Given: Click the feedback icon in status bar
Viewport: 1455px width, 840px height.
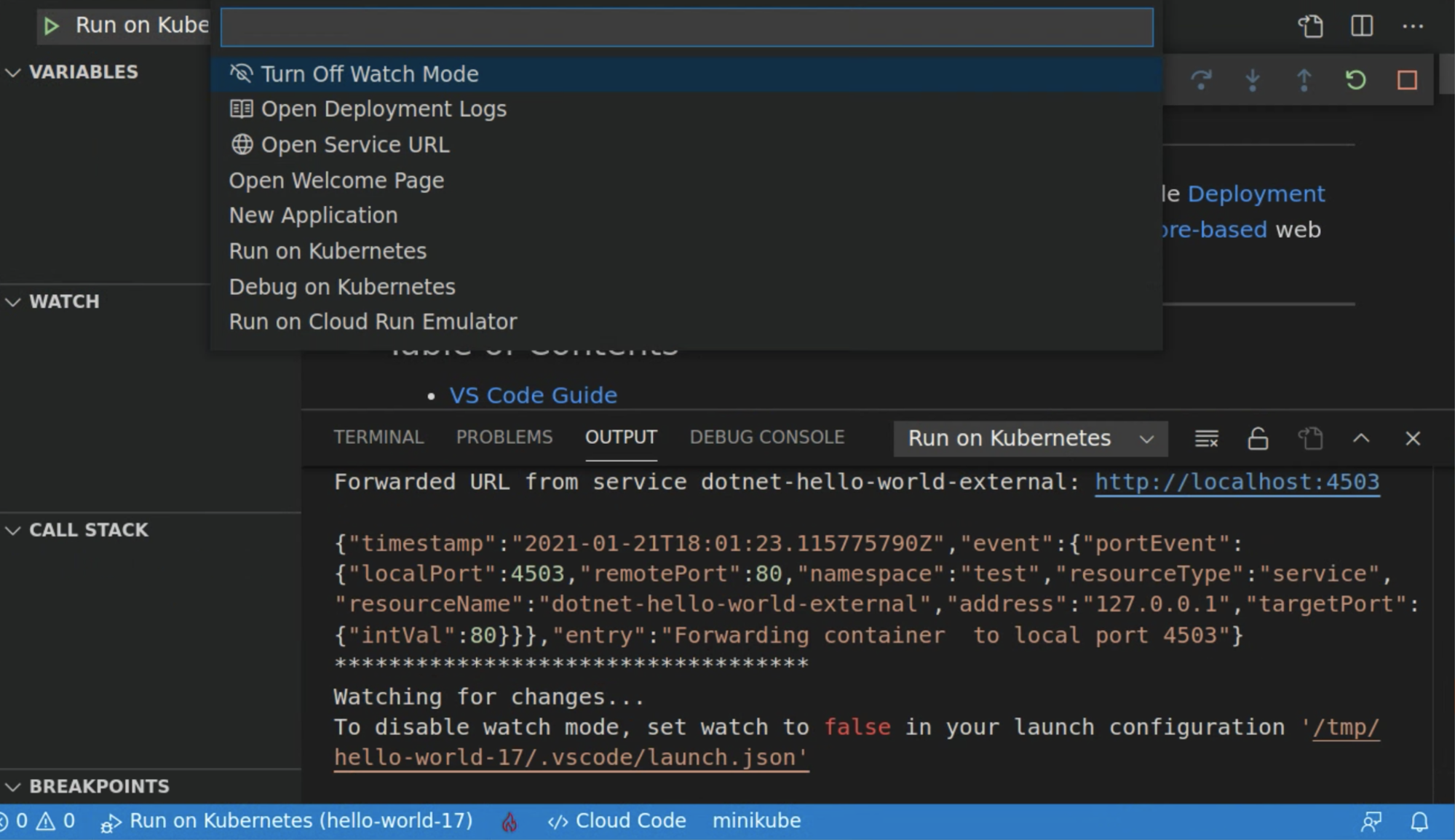Looking at the screenshot, I should 1371,822.
